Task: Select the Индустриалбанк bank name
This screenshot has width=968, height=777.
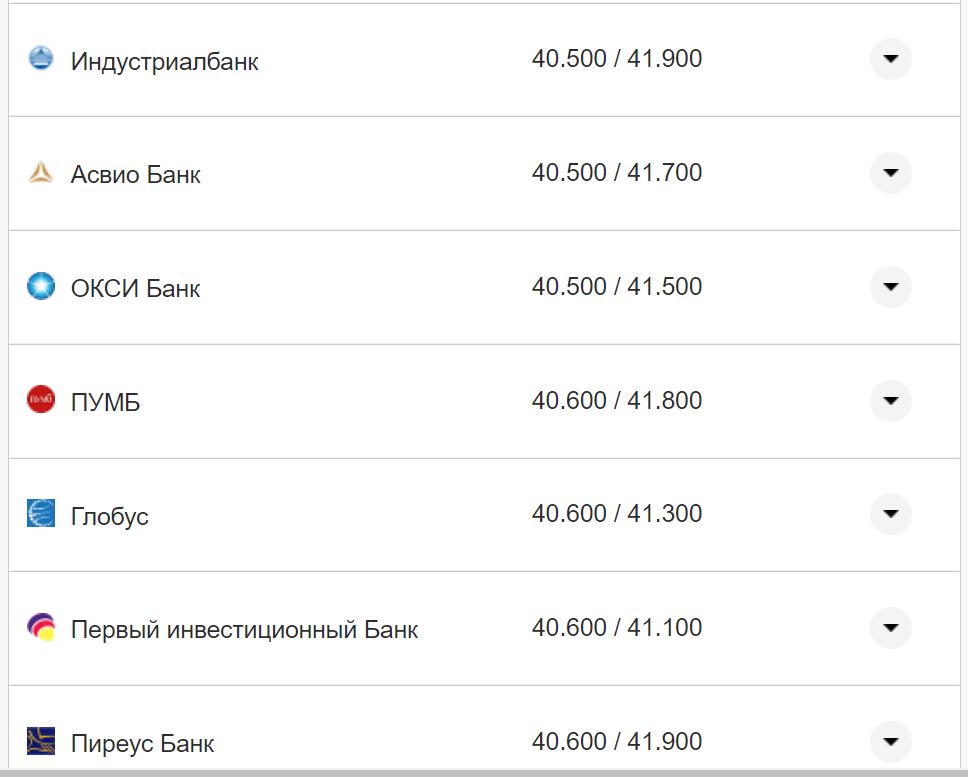Action: pos(163,60)
